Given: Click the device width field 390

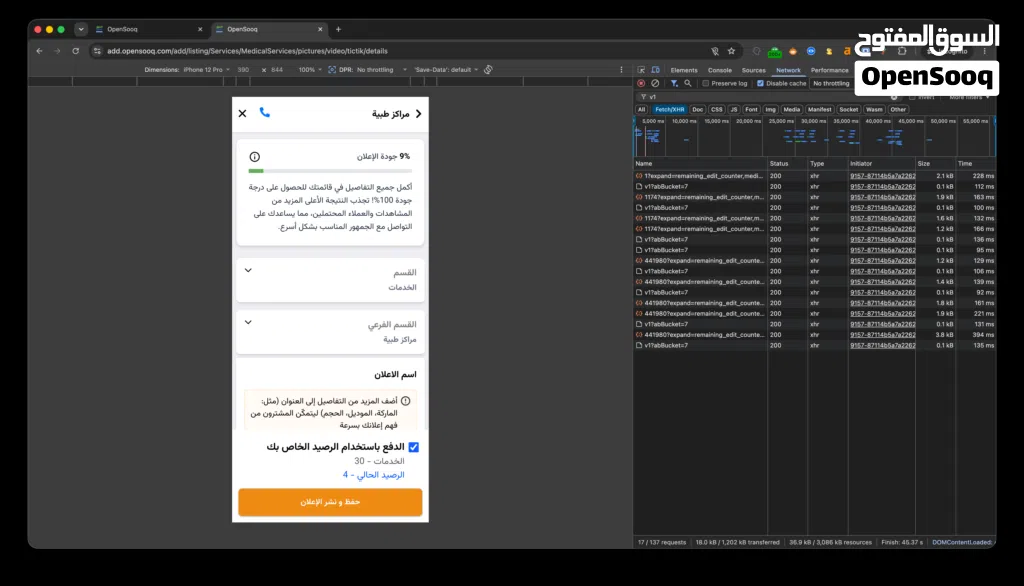Looking at the screenshot, I should tap(243, 69).
